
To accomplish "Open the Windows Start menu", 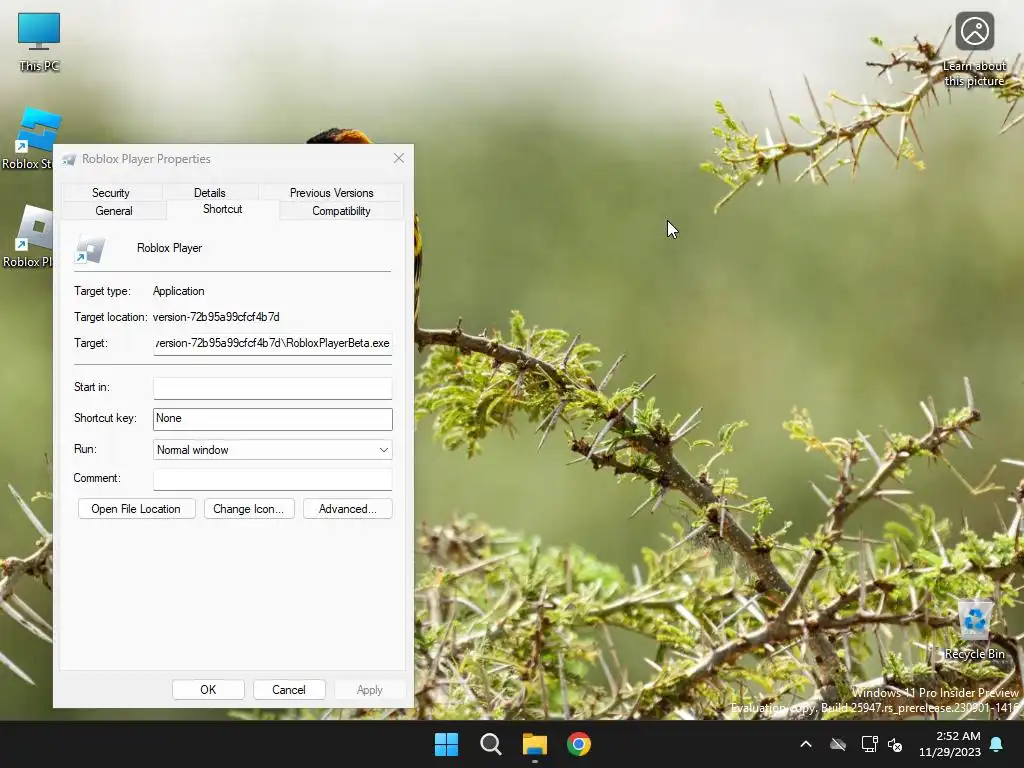I will click(x=447, y=744).
